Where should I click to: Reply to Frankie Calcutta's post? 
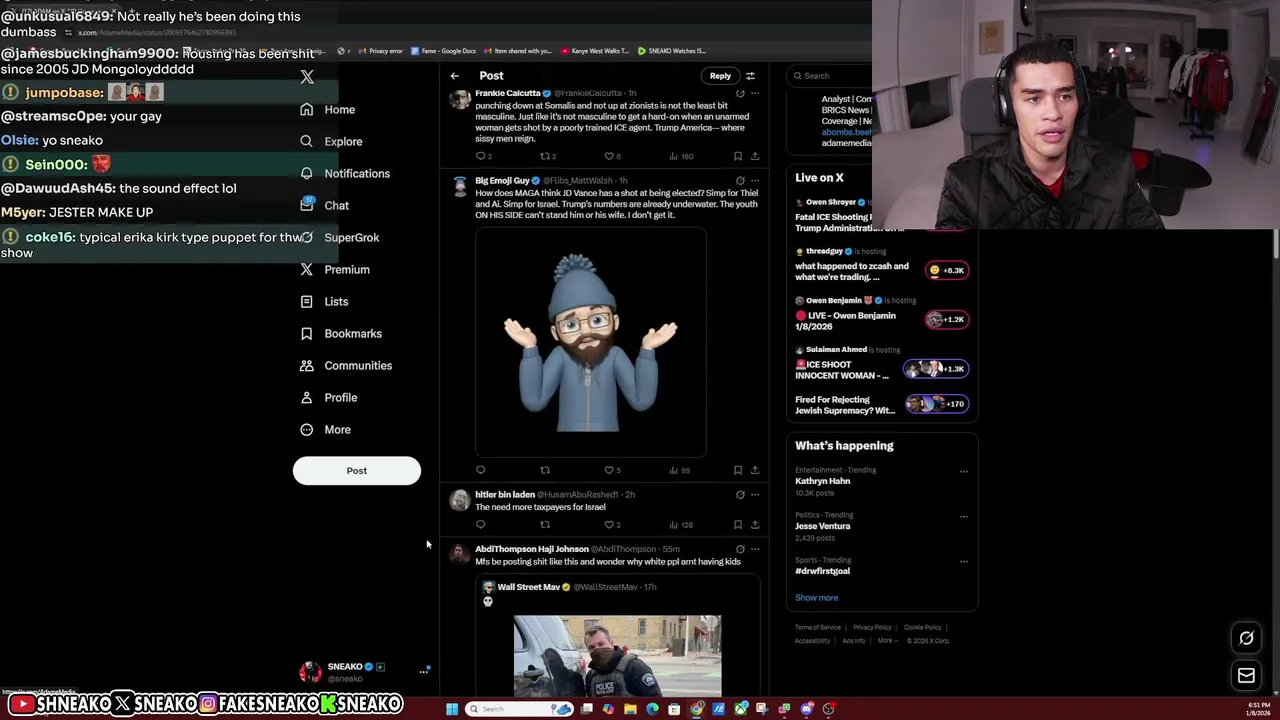(x=481, y=156)
